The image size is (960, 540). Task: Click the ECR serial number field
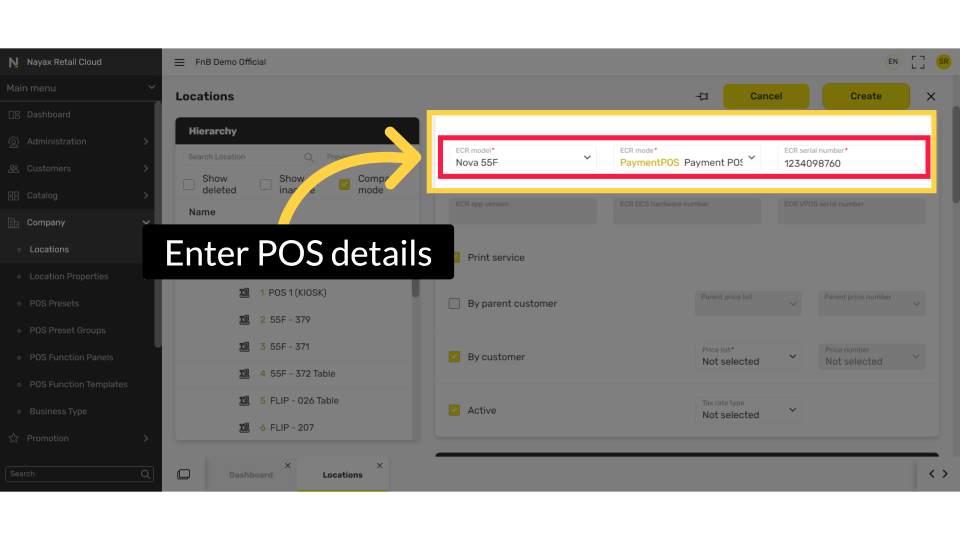point(852,158)
